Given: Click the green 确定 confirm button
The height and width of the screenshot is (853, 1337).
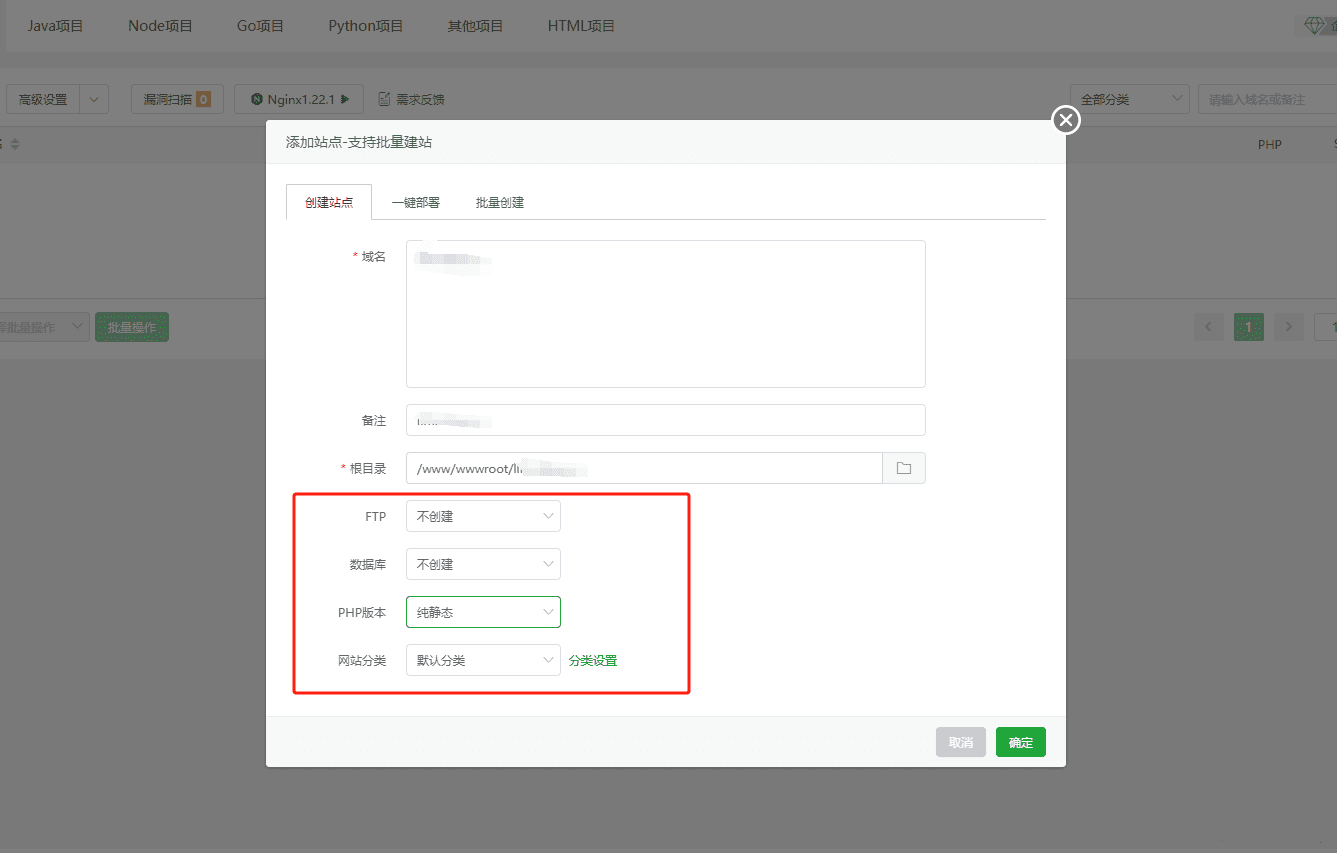Looking at the screenshot, I should pyautogui.click(x=1020, y=741).
